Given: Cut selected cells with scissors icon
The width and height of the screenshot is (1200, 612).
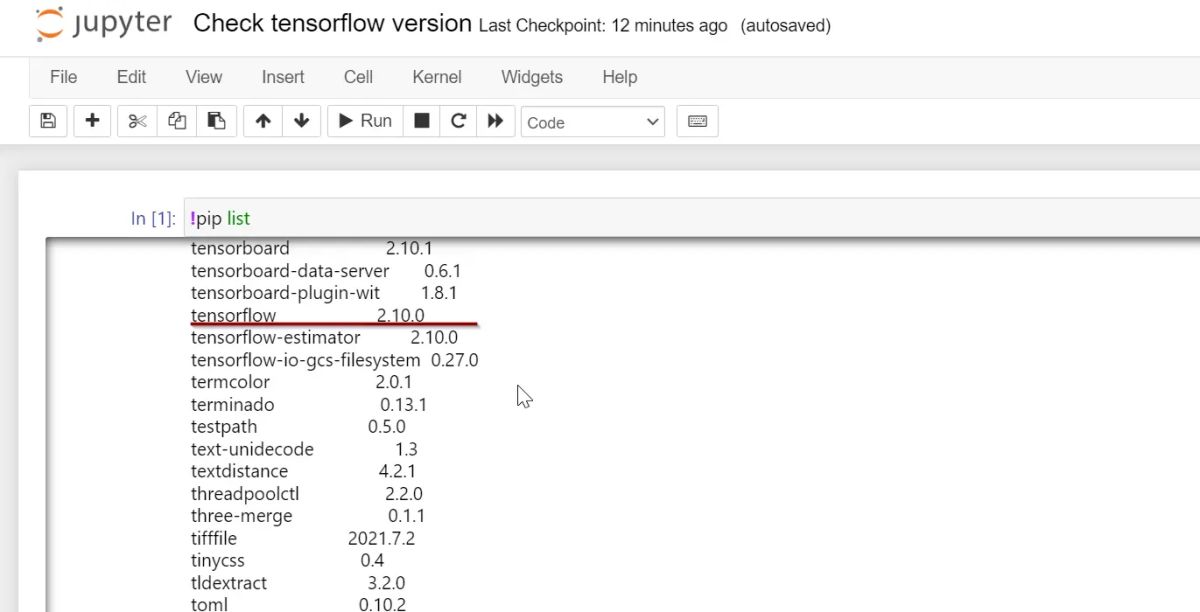Looking at the screenshot, I should point(138,121).
